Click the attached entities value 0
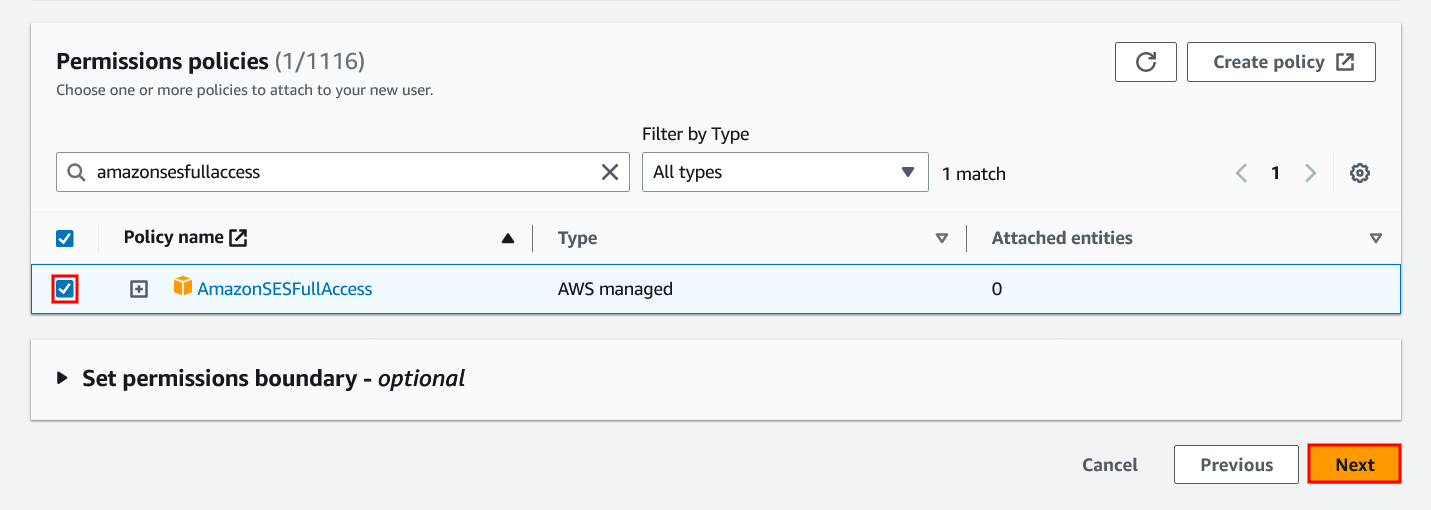 997,289
